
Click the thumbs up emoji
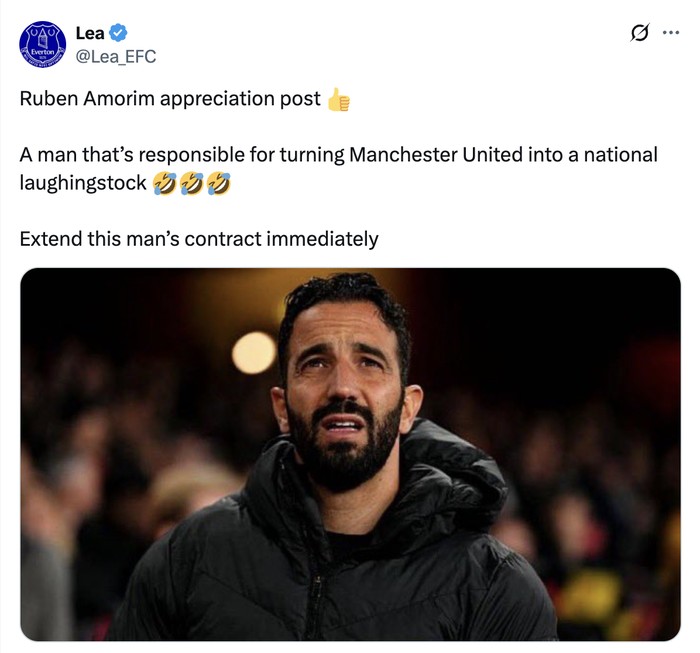pyautogui.click(x=339, y=100)
